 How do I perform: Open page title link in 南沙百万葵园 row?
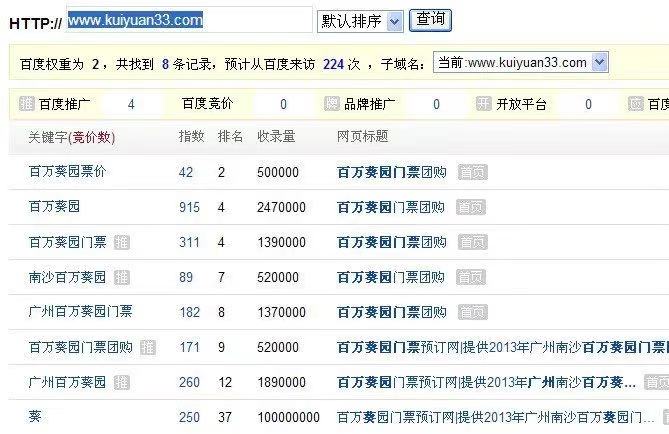click(391, 277)
